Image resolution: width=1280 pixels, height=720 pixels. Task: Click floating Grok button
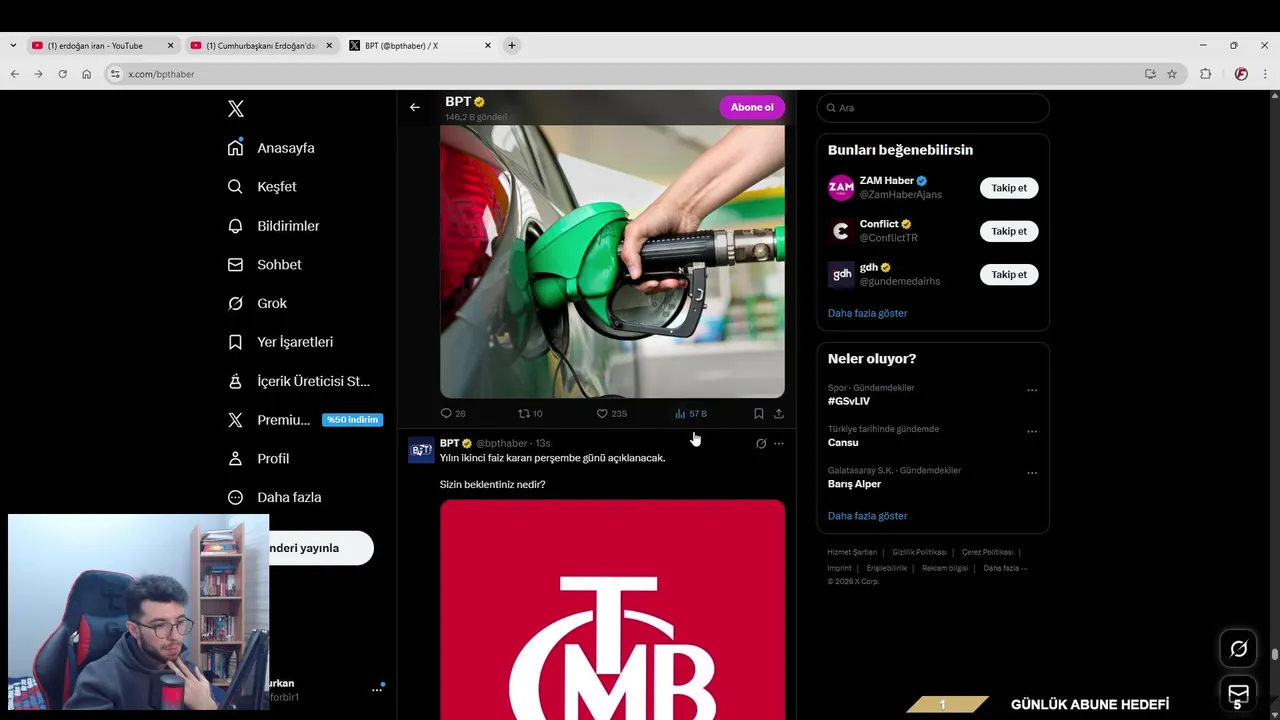1238,649
